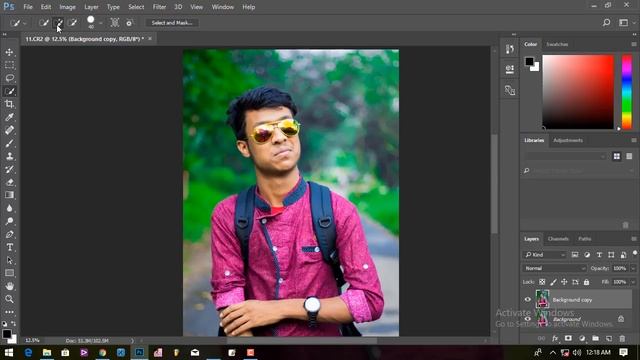
Task: Select the Lasso tool
Action: pyautogui.click(x=9, y=78)
